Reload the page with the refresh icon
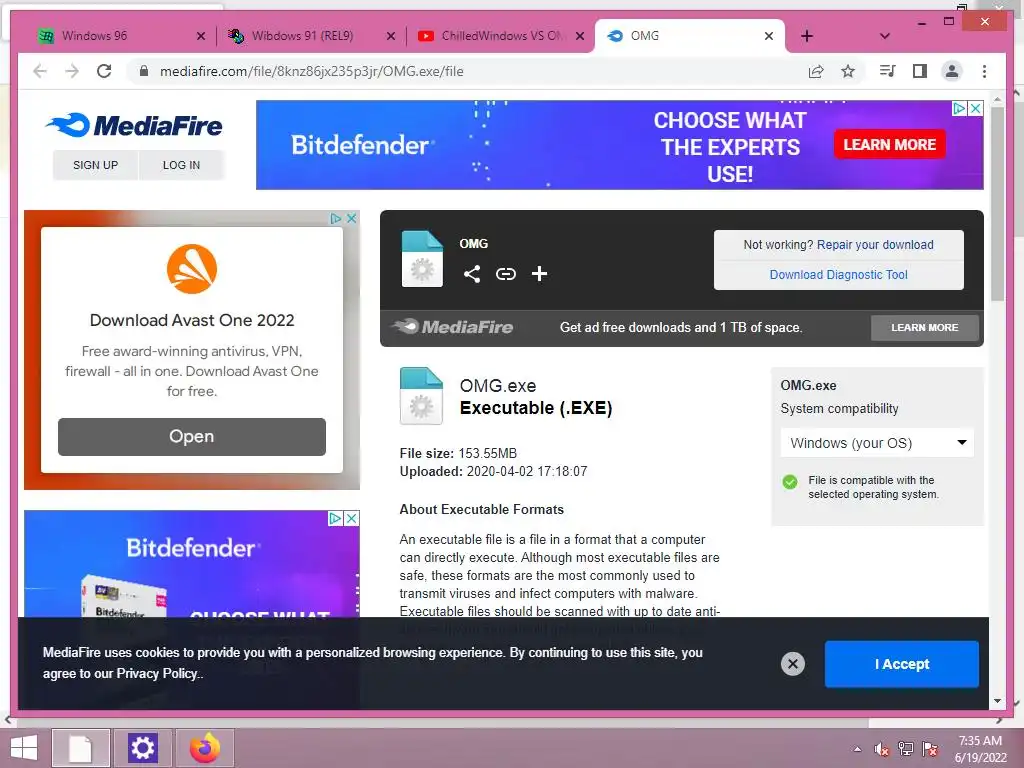 coord(104,71)
